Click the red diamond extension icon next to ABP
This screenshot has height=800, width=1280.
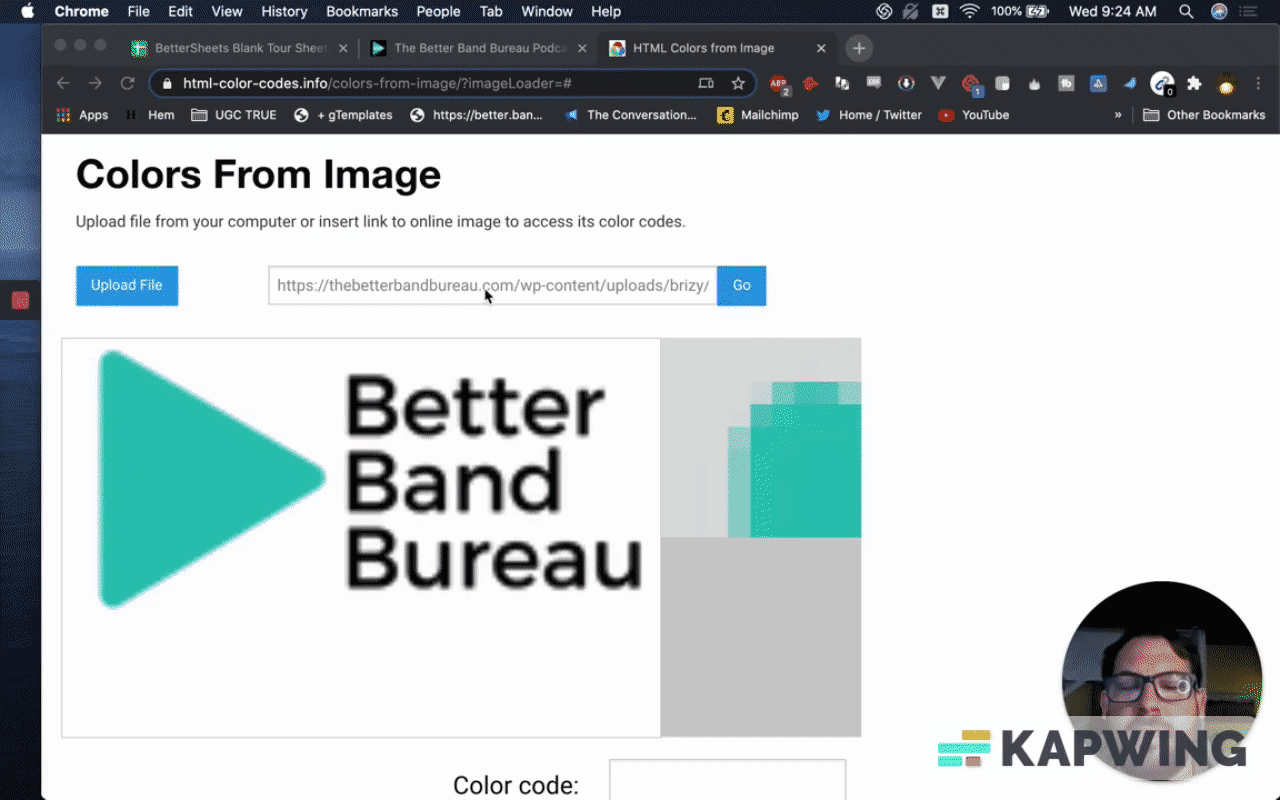point(810,84)
